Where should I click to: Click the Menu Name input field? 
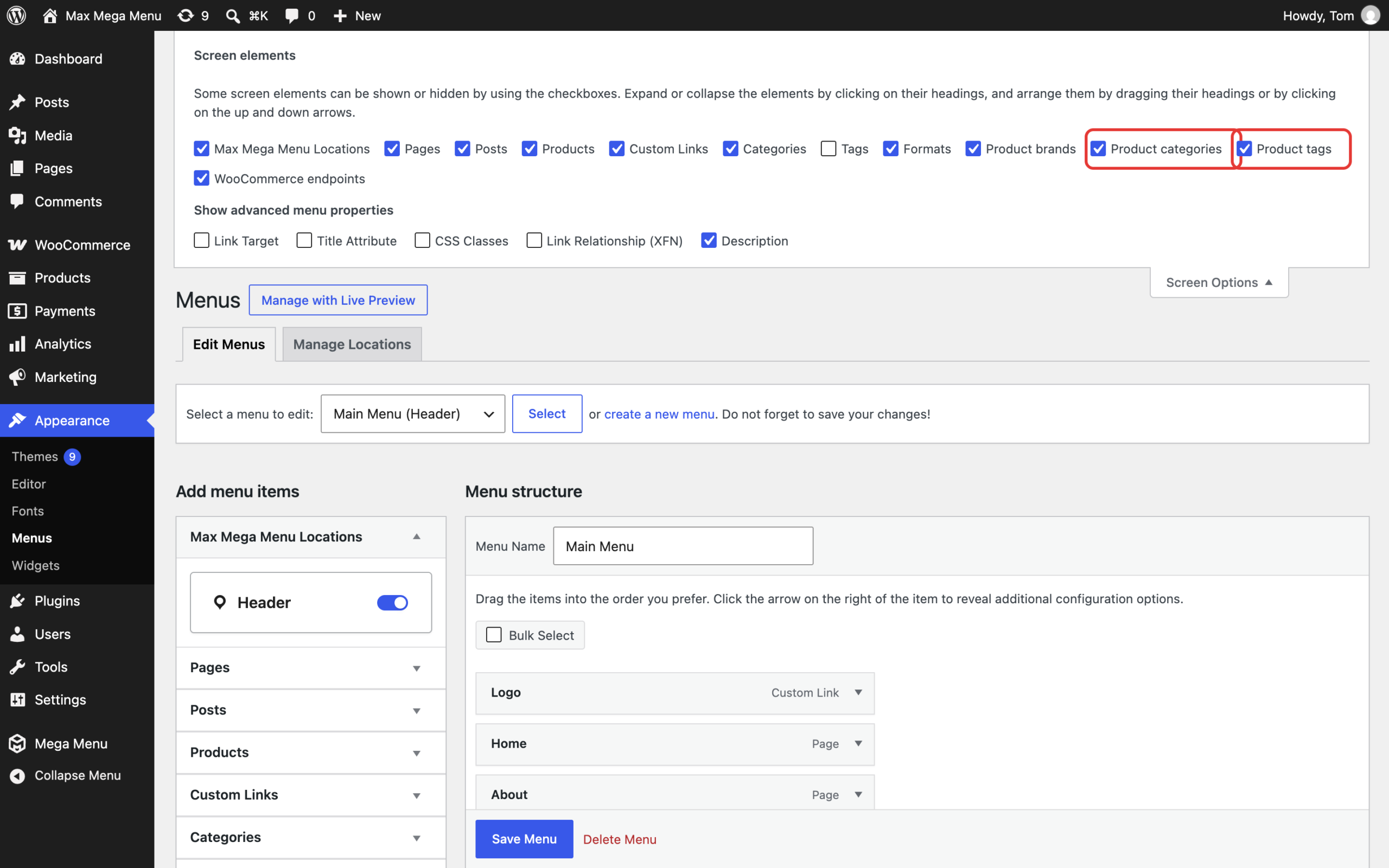(x=683, y=546)
